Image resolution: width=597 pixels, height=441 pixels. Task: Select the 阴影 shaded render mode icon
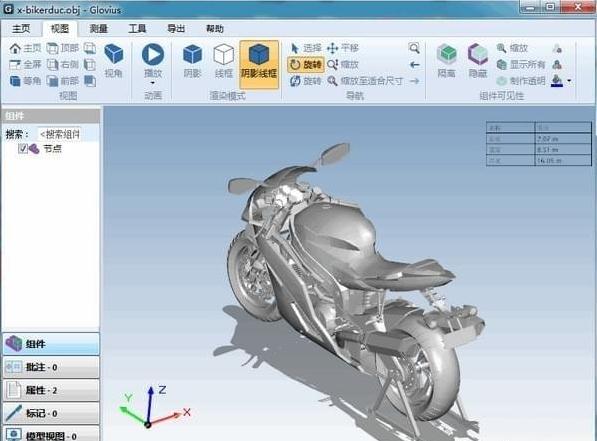pyautogui.click(x=192, y=61)
